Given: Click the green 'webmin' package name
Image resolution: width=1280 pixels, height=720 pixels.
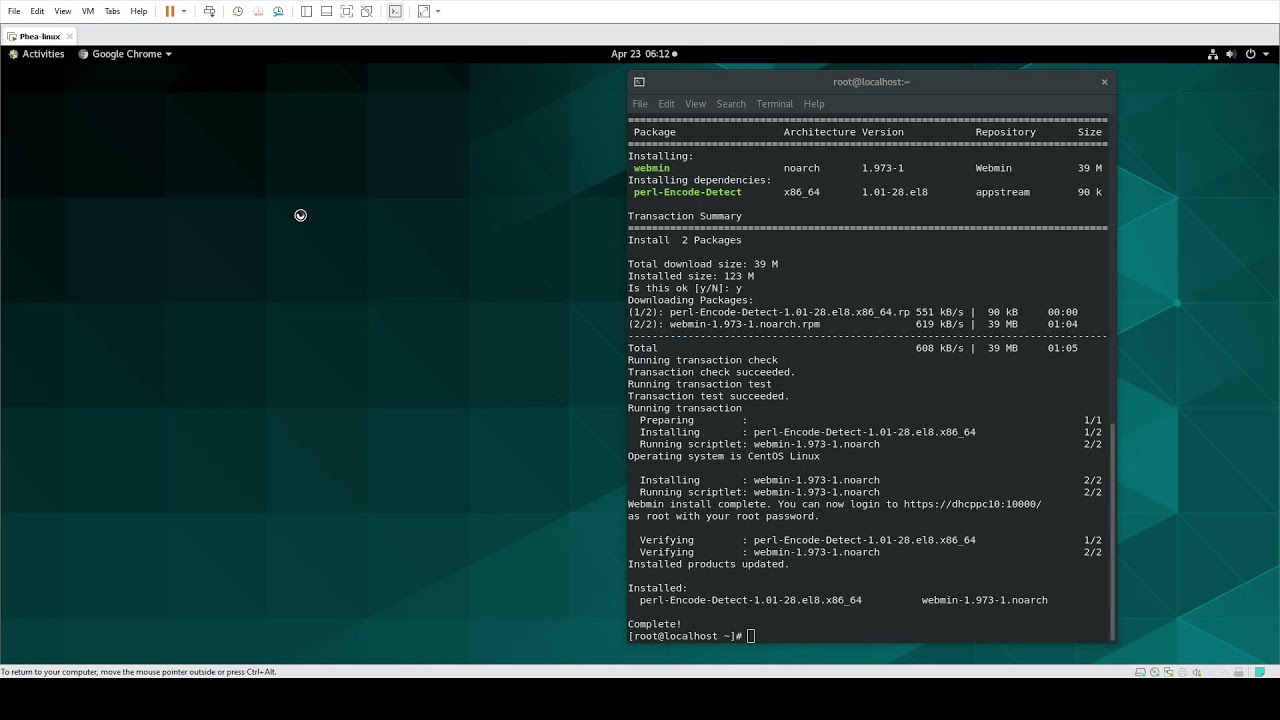Looking at the screenshot, I should (652, 168).
